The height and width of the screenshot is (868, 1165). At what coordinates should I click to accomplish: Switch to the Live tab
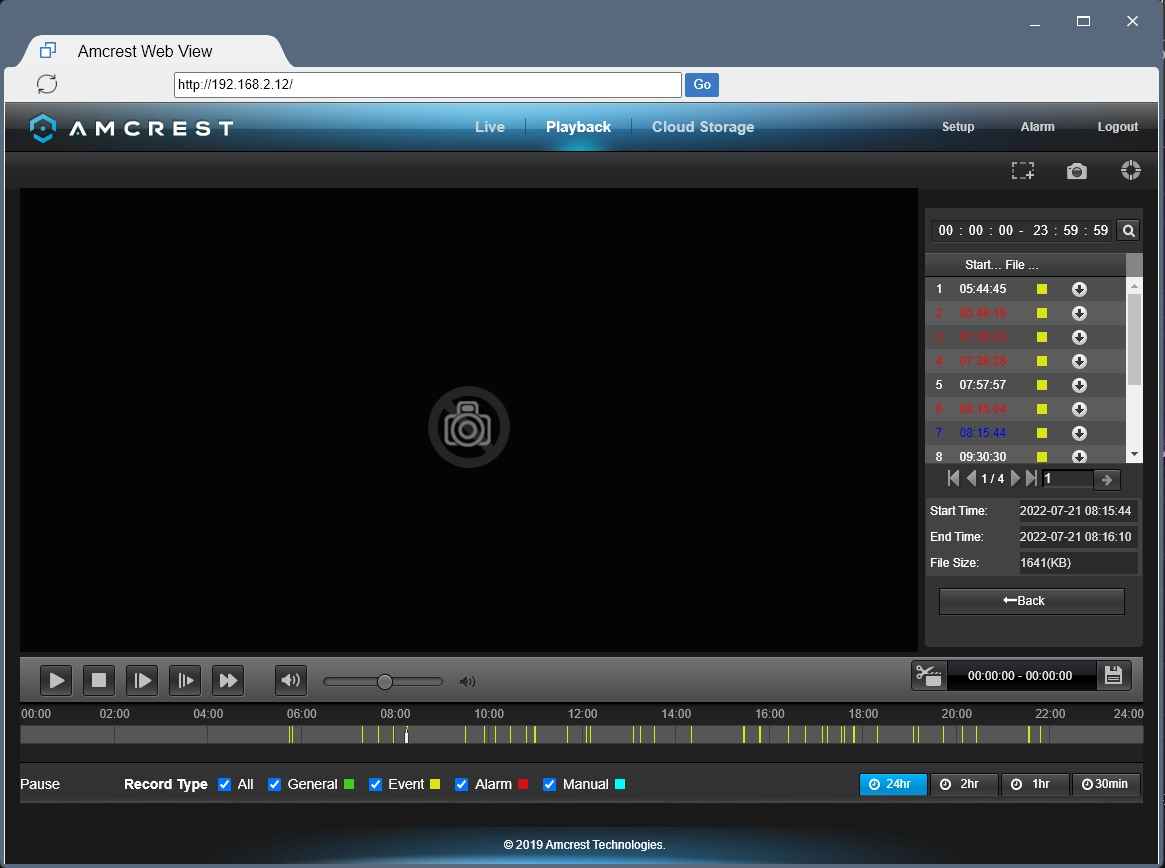tap(490, 127)
